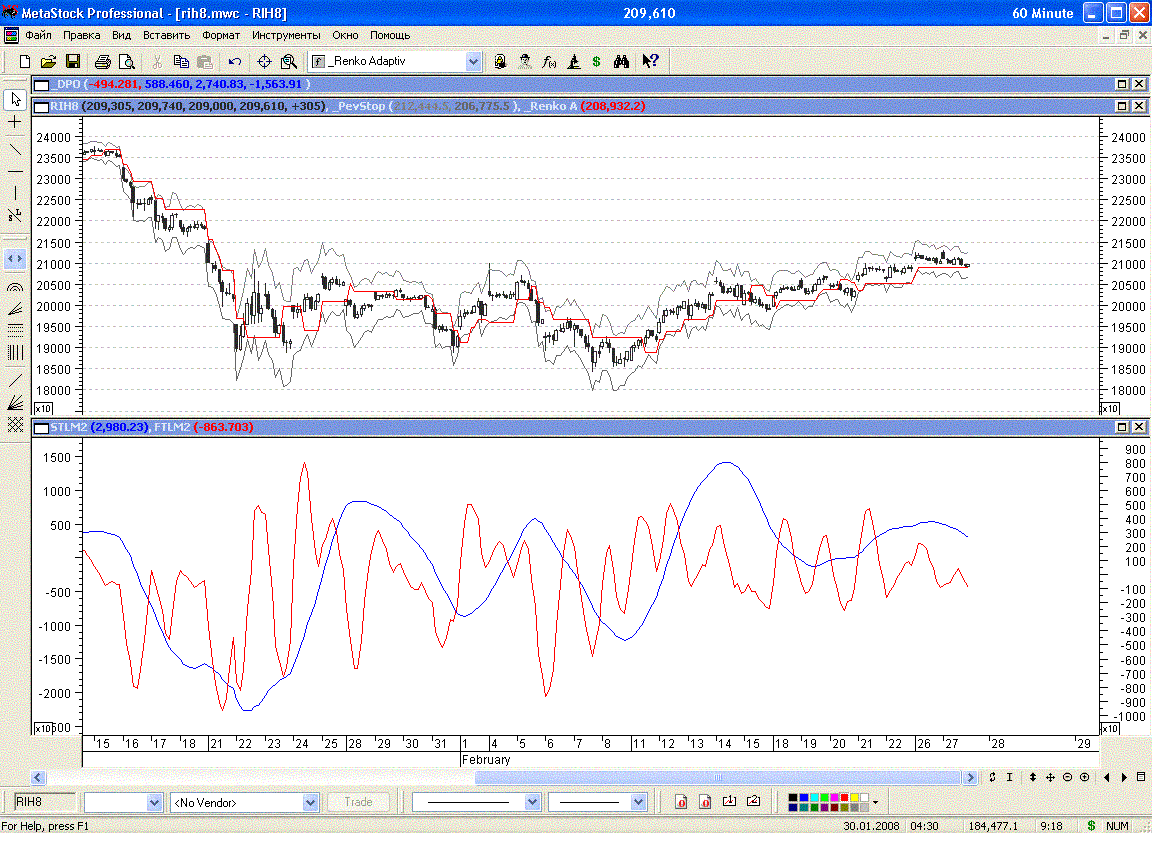The image size is (1152, 864).
Task: Open the Вставить menu
Action: 167,35
